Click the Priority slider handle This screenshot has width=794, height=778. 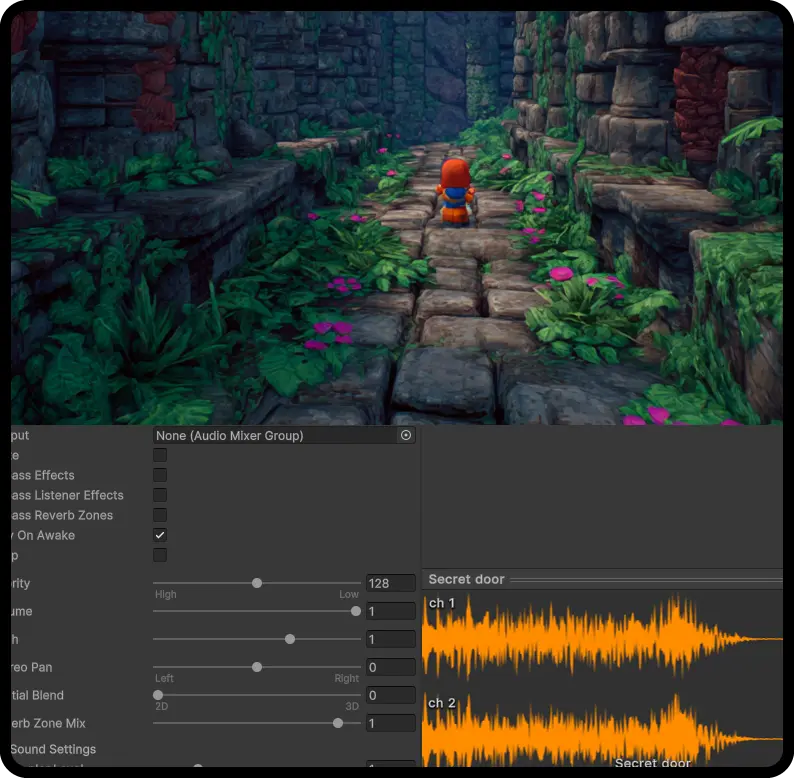257,583
